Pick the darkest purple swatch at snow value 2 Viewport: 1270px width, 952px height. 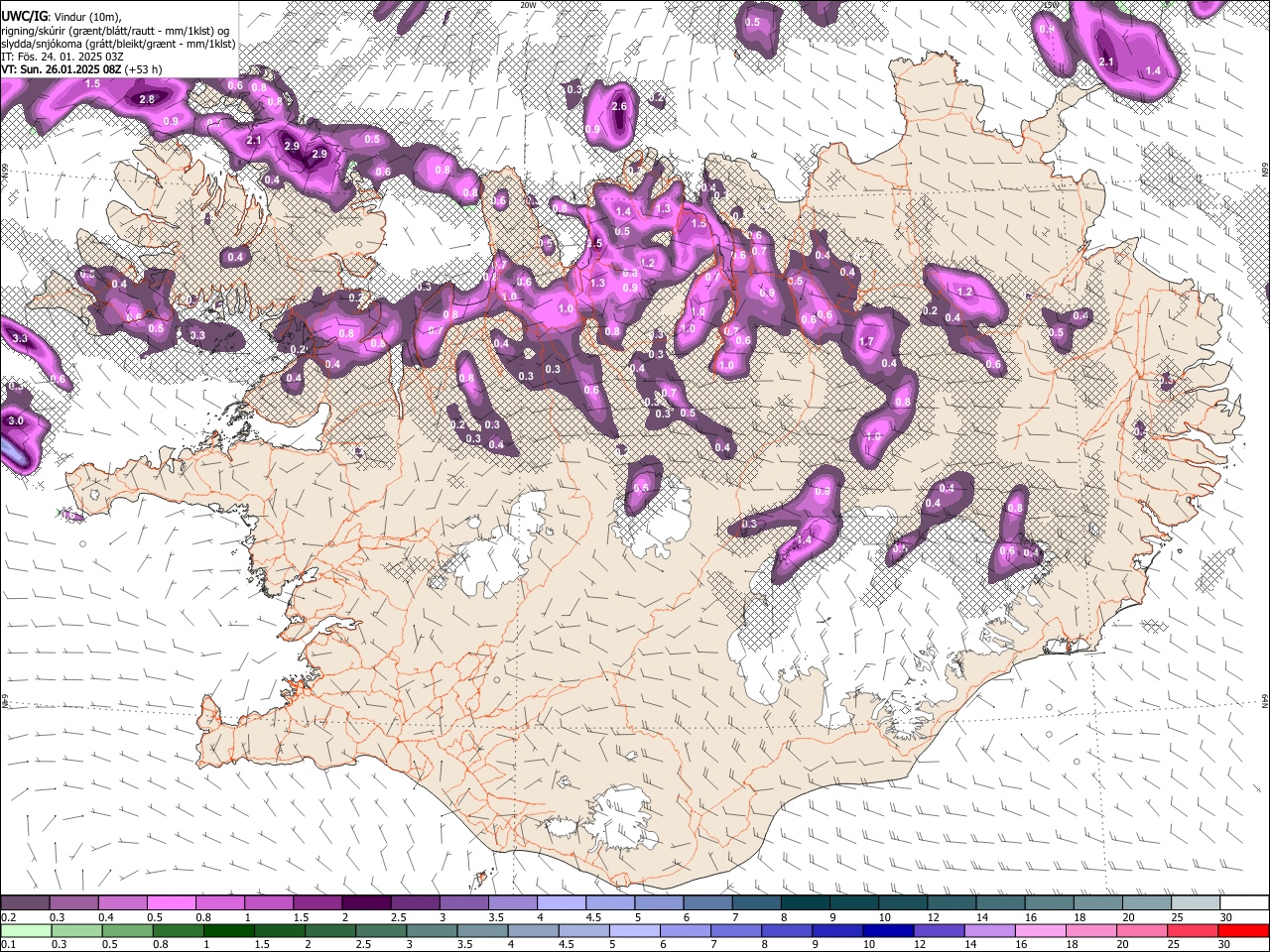366,903
